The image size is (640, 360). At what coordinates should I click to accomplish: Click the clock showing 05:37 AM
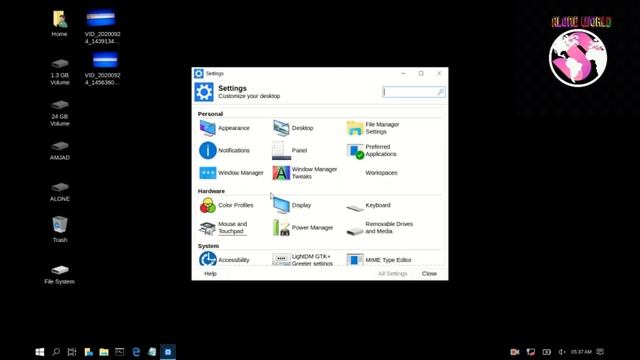click(x=581, y=352)
